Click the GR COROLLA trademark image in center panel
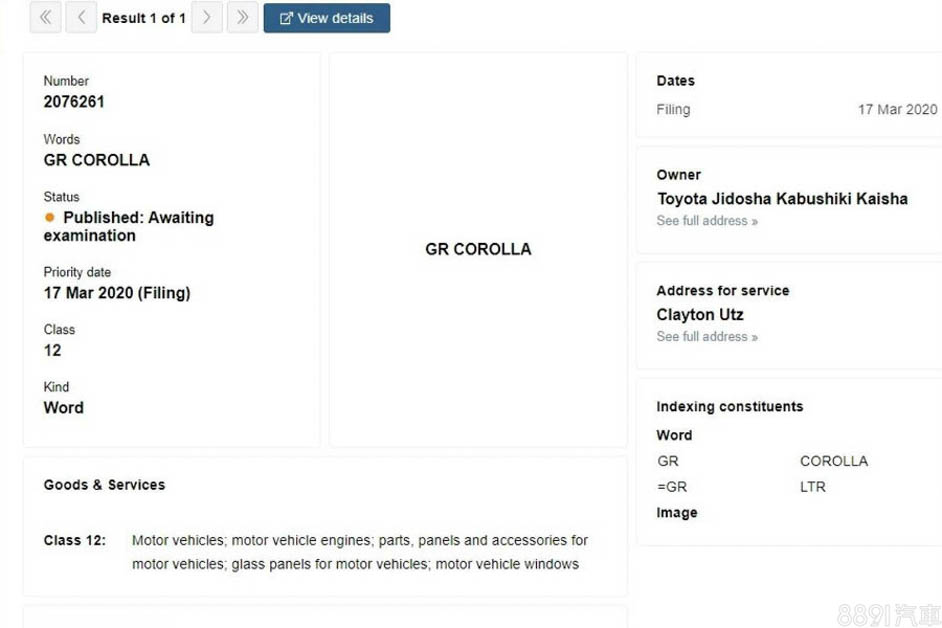 click(x=478, y=249)
